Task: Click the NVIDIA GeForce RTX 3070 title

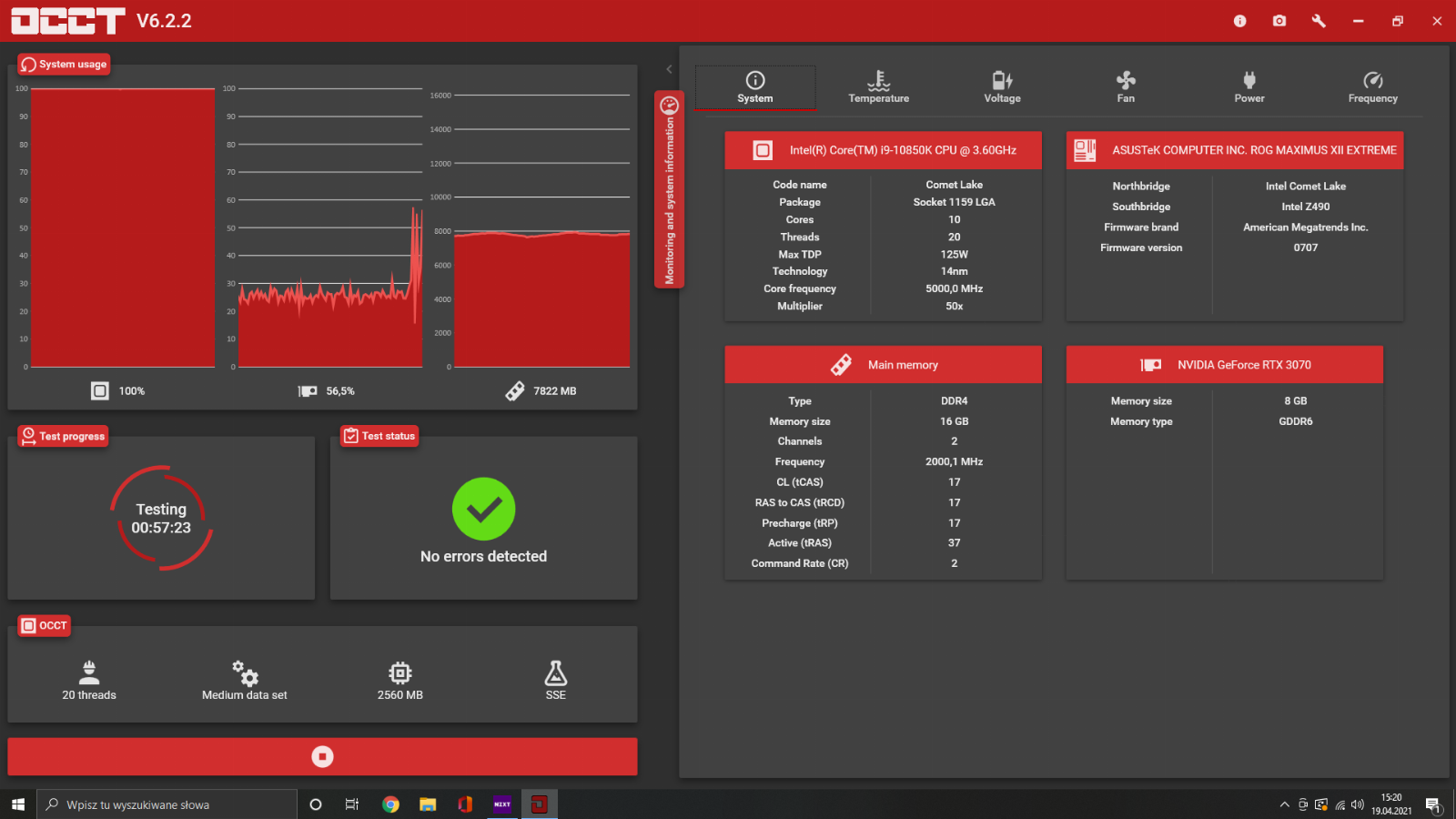Action: tap(1244, 365)
